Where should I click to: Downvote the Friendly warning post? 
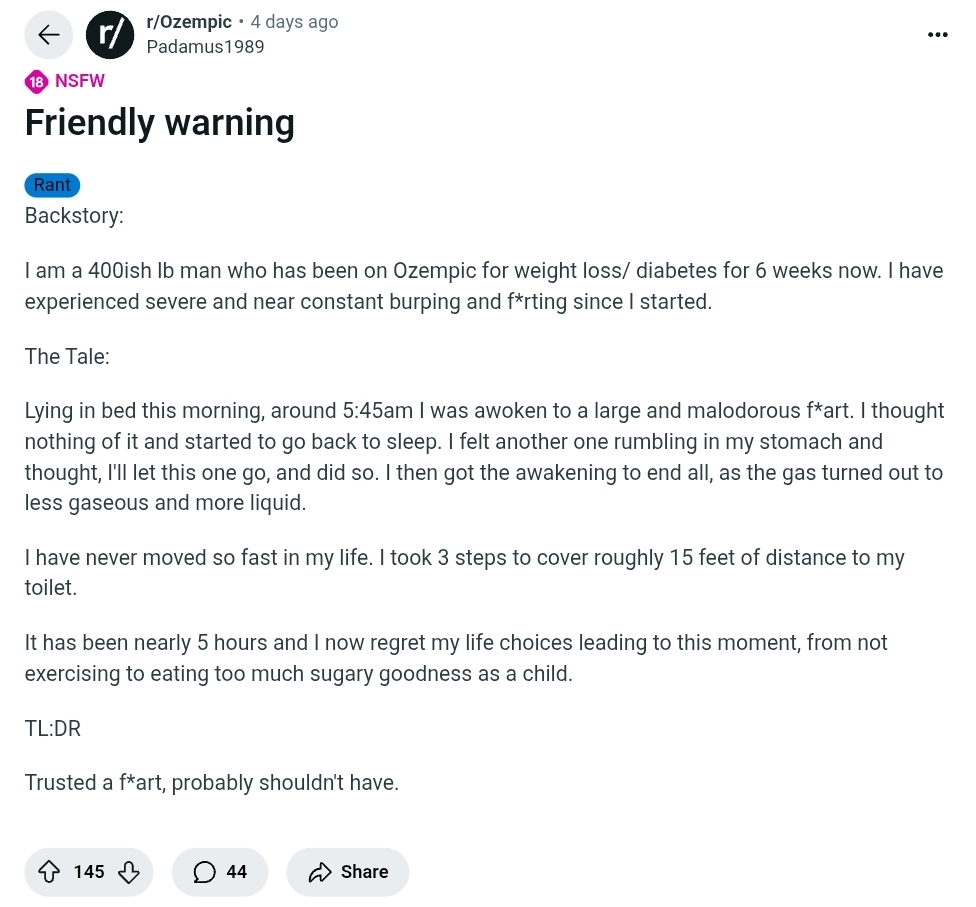tap(128, 872)
